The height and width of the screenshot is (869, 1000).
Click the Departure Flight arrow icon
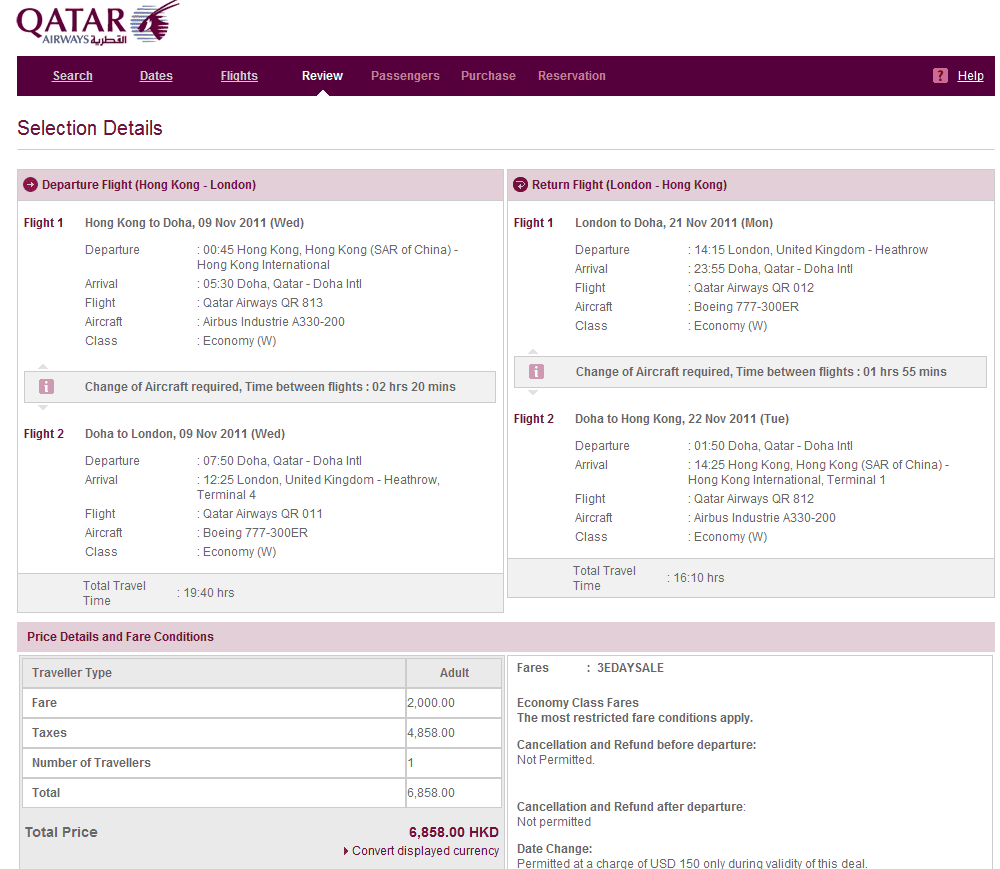30,185
